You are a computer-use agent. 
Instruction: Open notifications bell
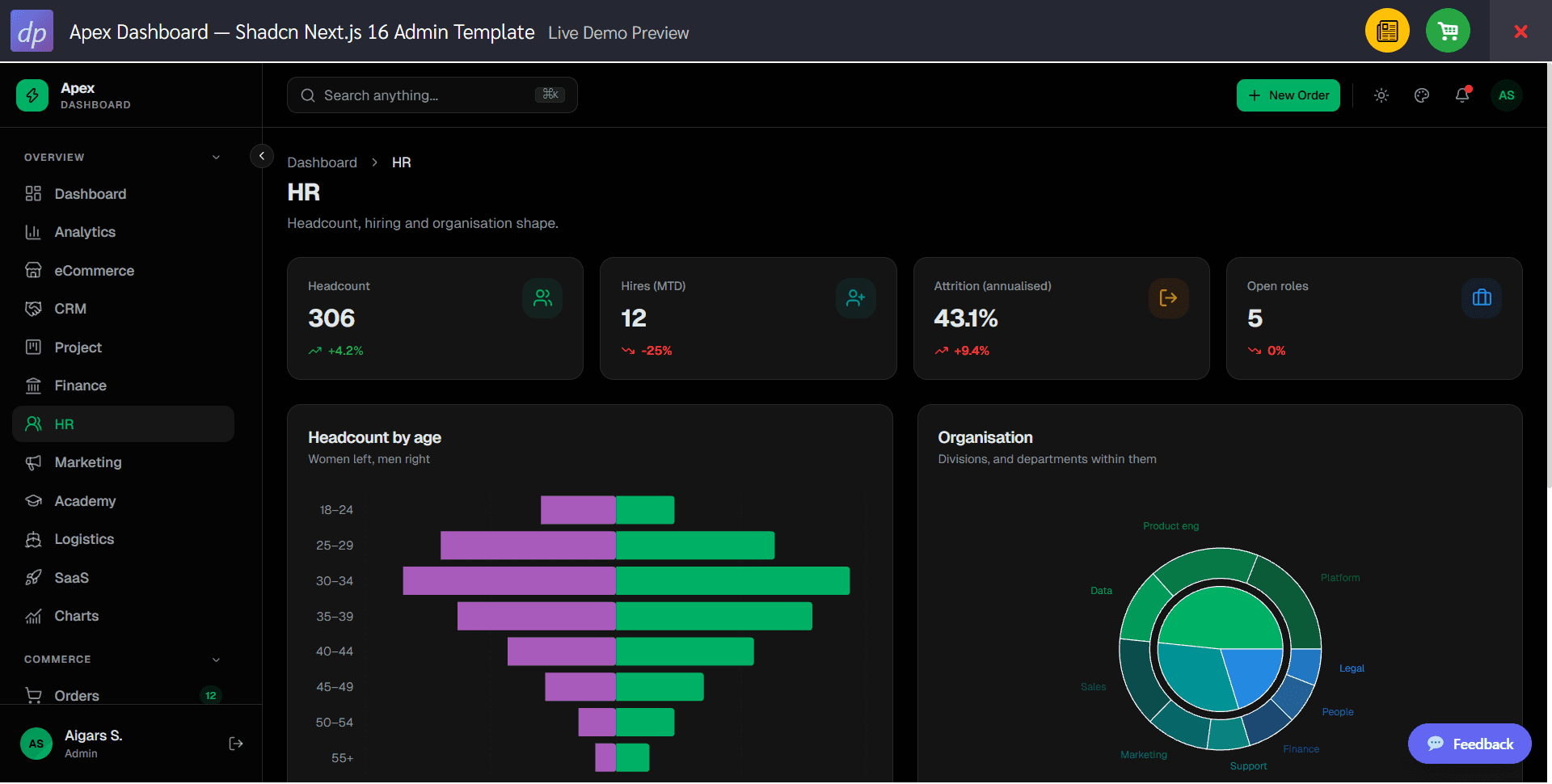[1462, 95]
